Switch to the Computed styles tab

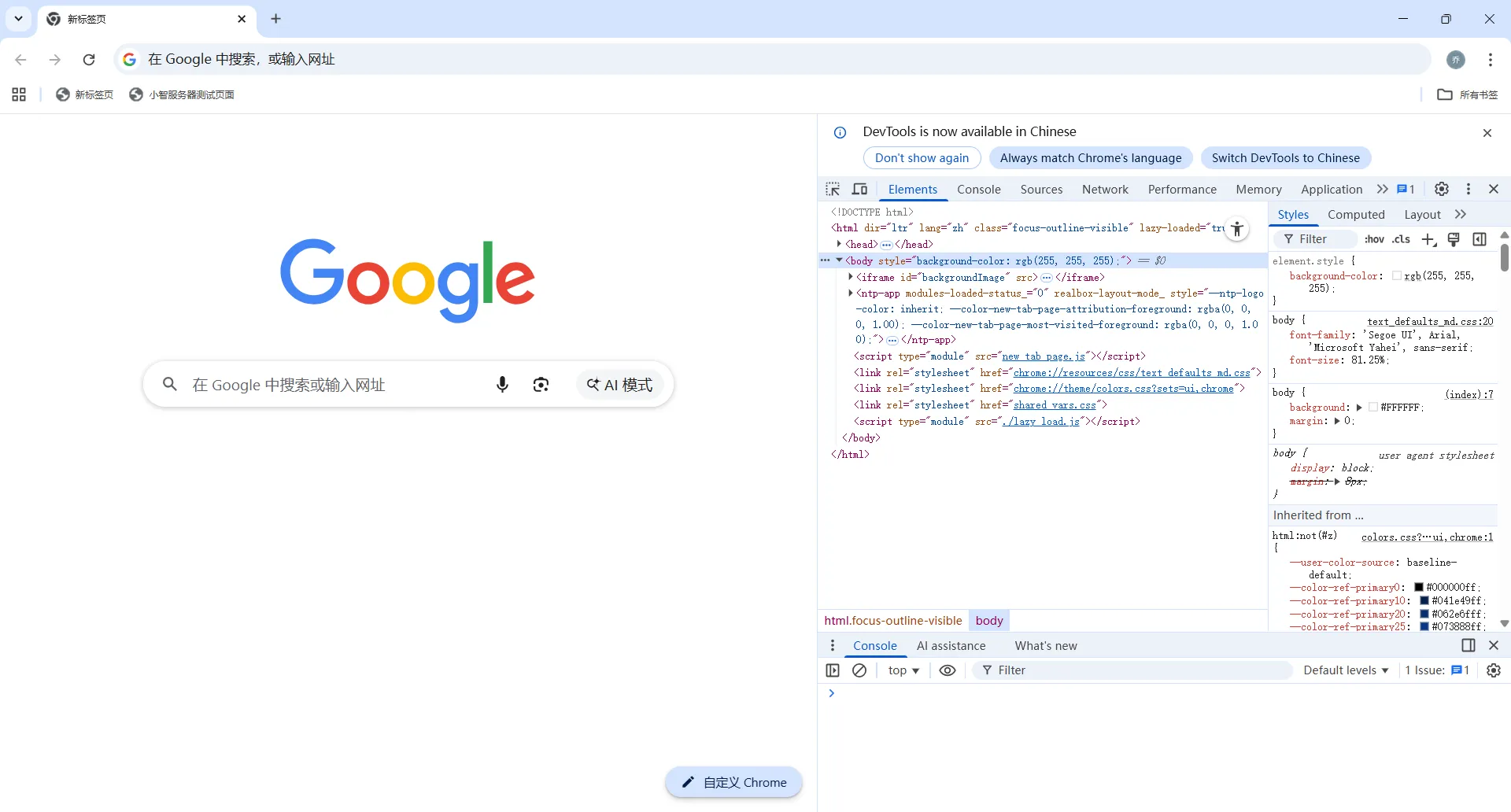(x=1356, y=214)
